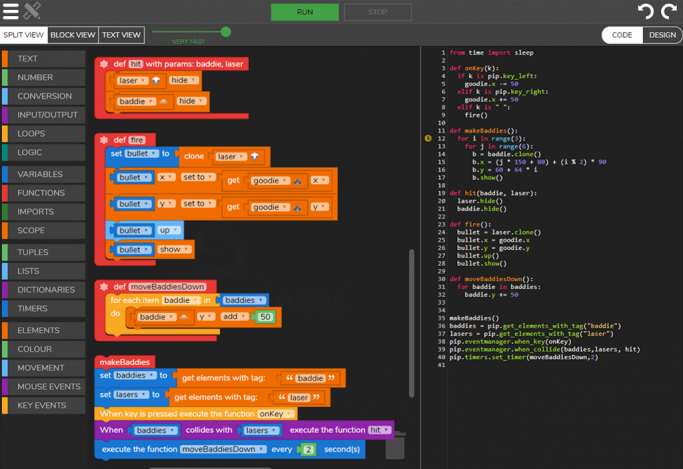Open the Timers block category
Screen dimensions: 683x469
44,308
